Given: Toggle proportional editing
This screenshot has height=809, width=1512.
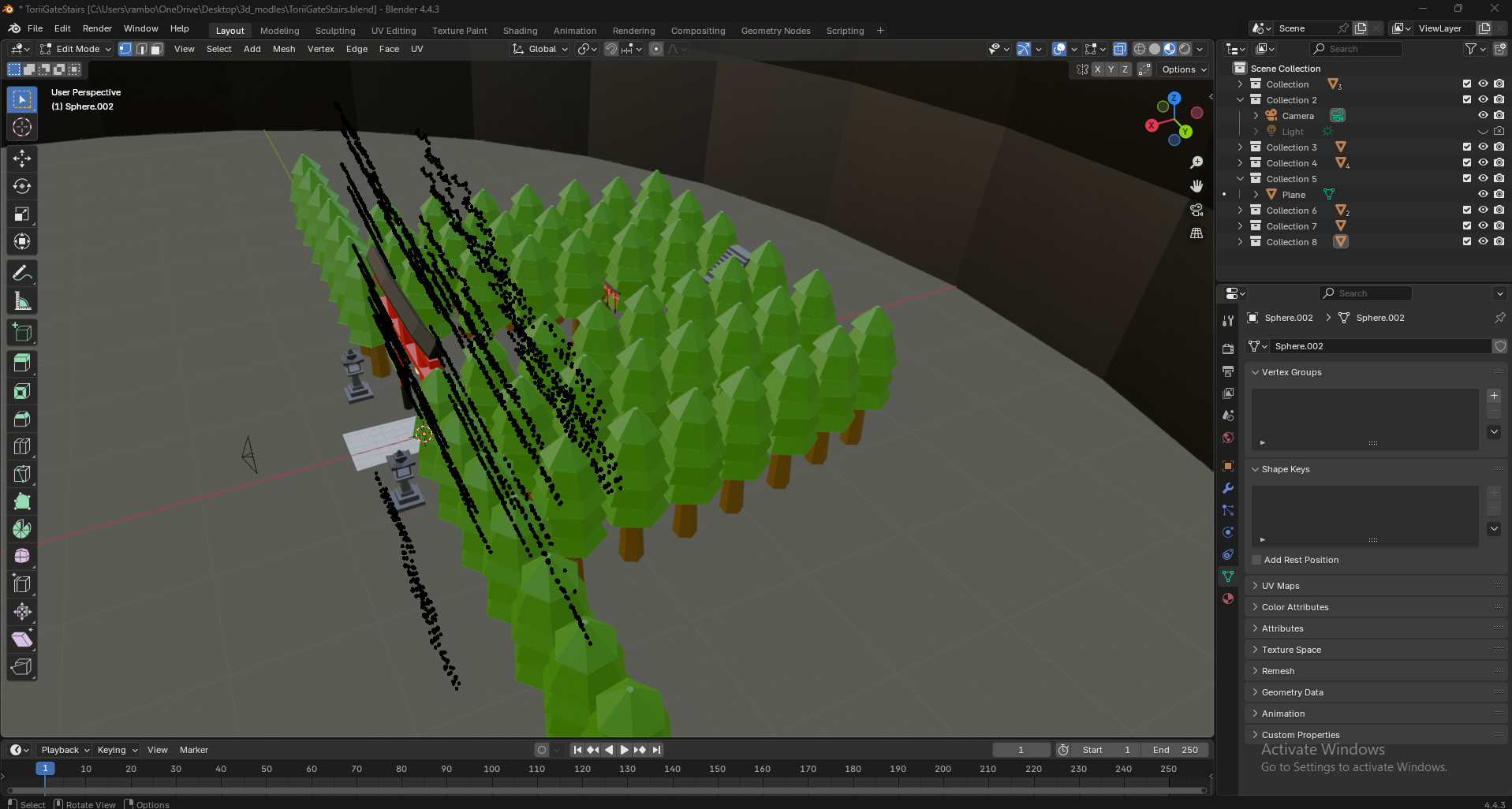Looking at the screenshot, I should [655, 49].
